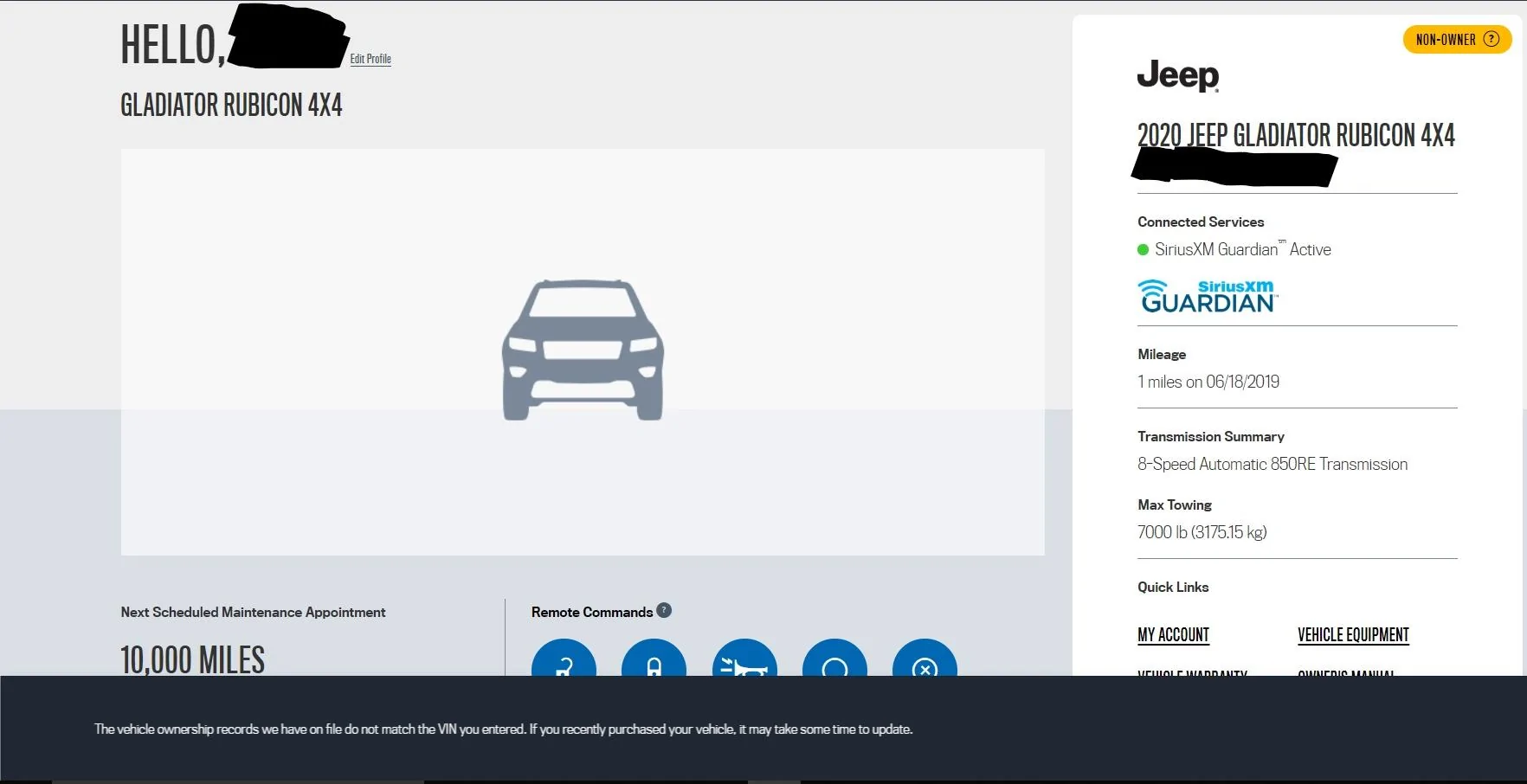
Task: Click the SiriusXM Guardian logo
Action: [1208, 296]
